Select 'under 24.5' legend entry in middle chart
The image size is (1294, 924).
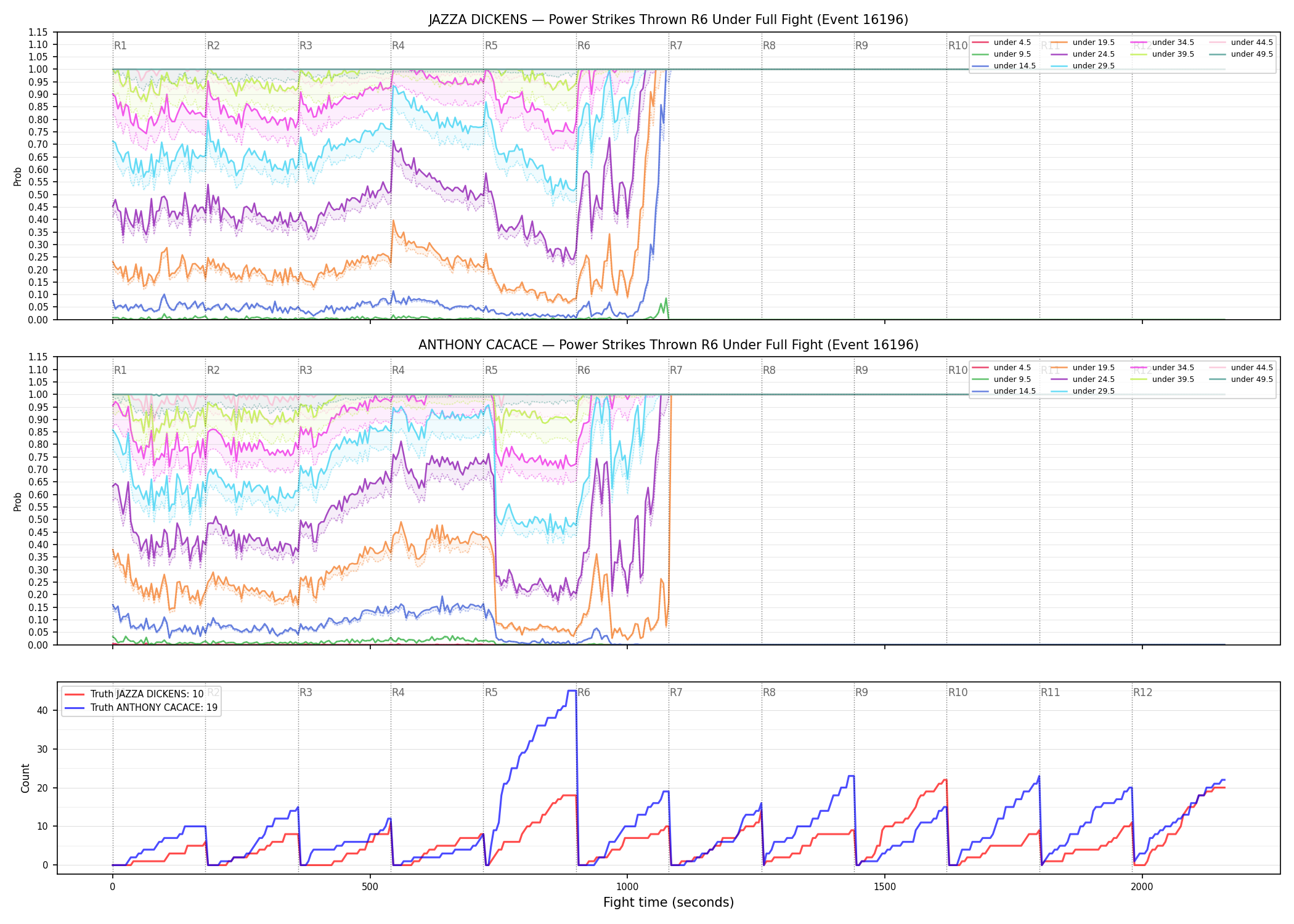(1083, 379)
